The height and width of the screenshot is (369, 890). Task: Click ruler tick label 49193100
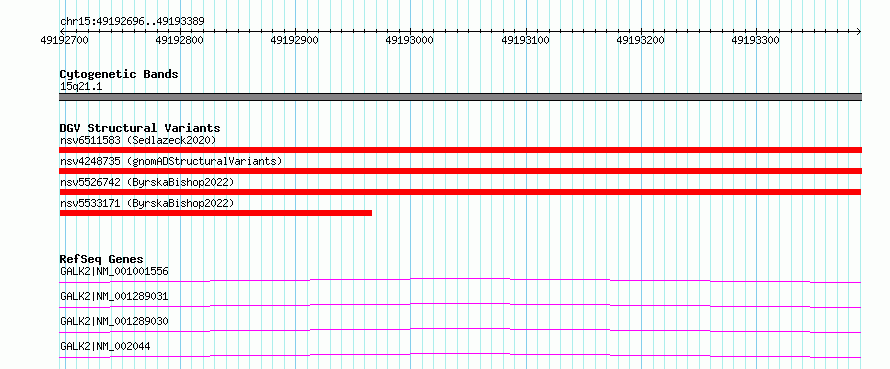(x=526, y=40)
